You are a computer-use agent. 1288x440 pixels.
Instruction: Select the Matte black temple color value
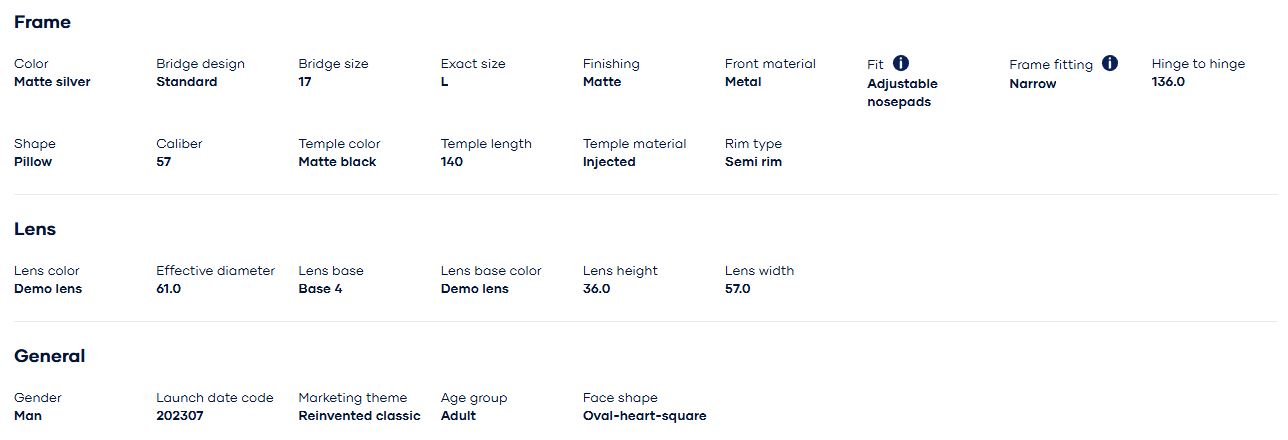point(337,162)
